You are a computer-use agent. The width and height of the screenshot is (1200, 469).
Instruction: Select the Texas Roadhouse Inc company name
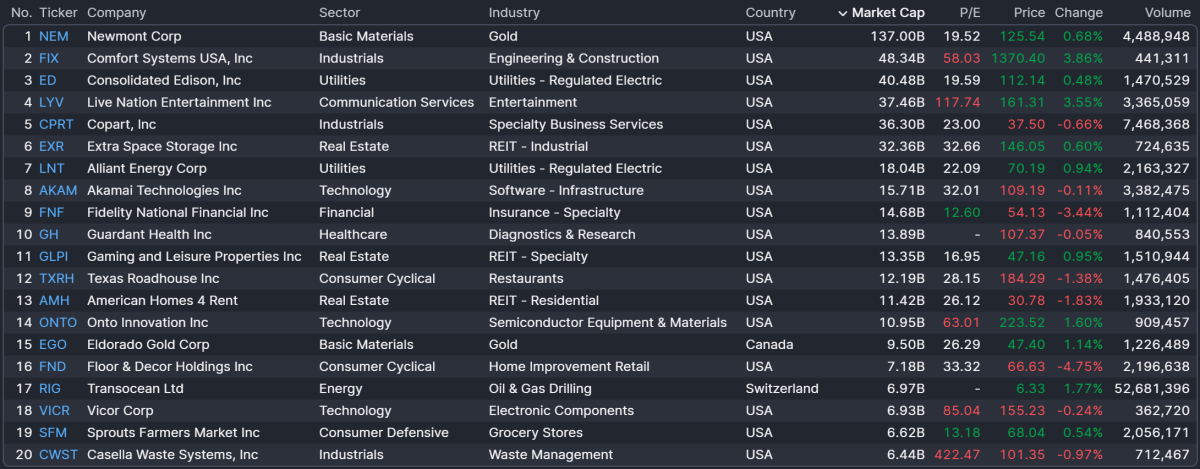(153, 278)
